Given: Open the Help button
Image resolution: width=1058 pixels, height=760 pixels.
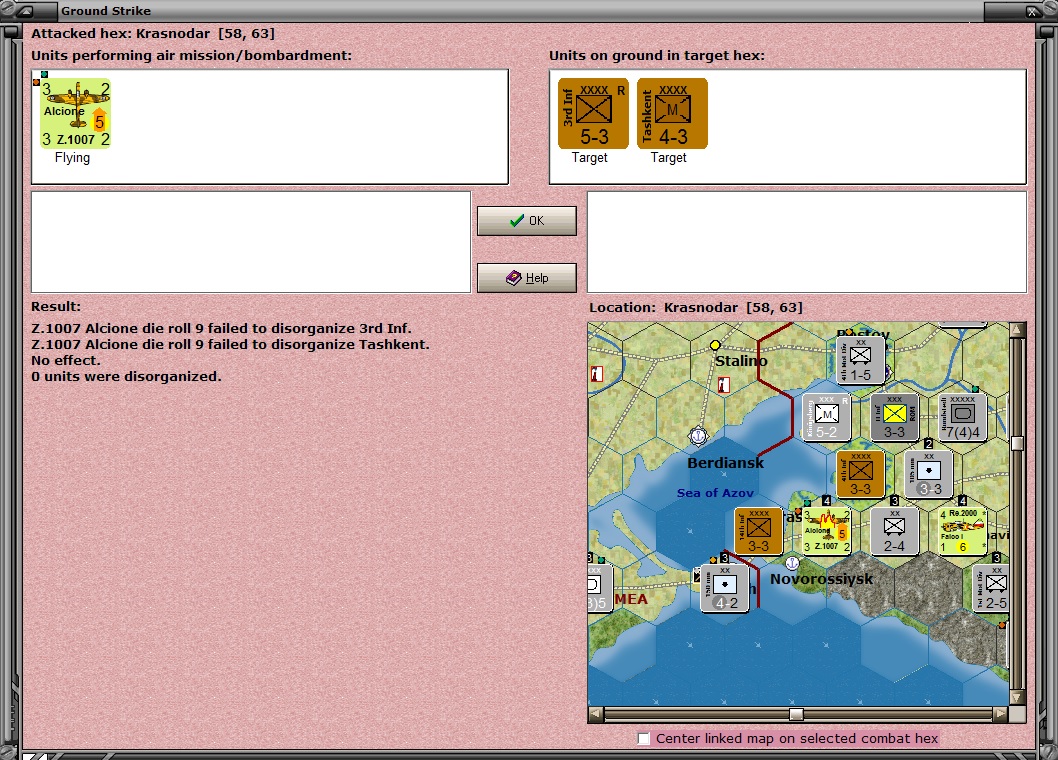Looking at the screenshot, I should (526, 277).
